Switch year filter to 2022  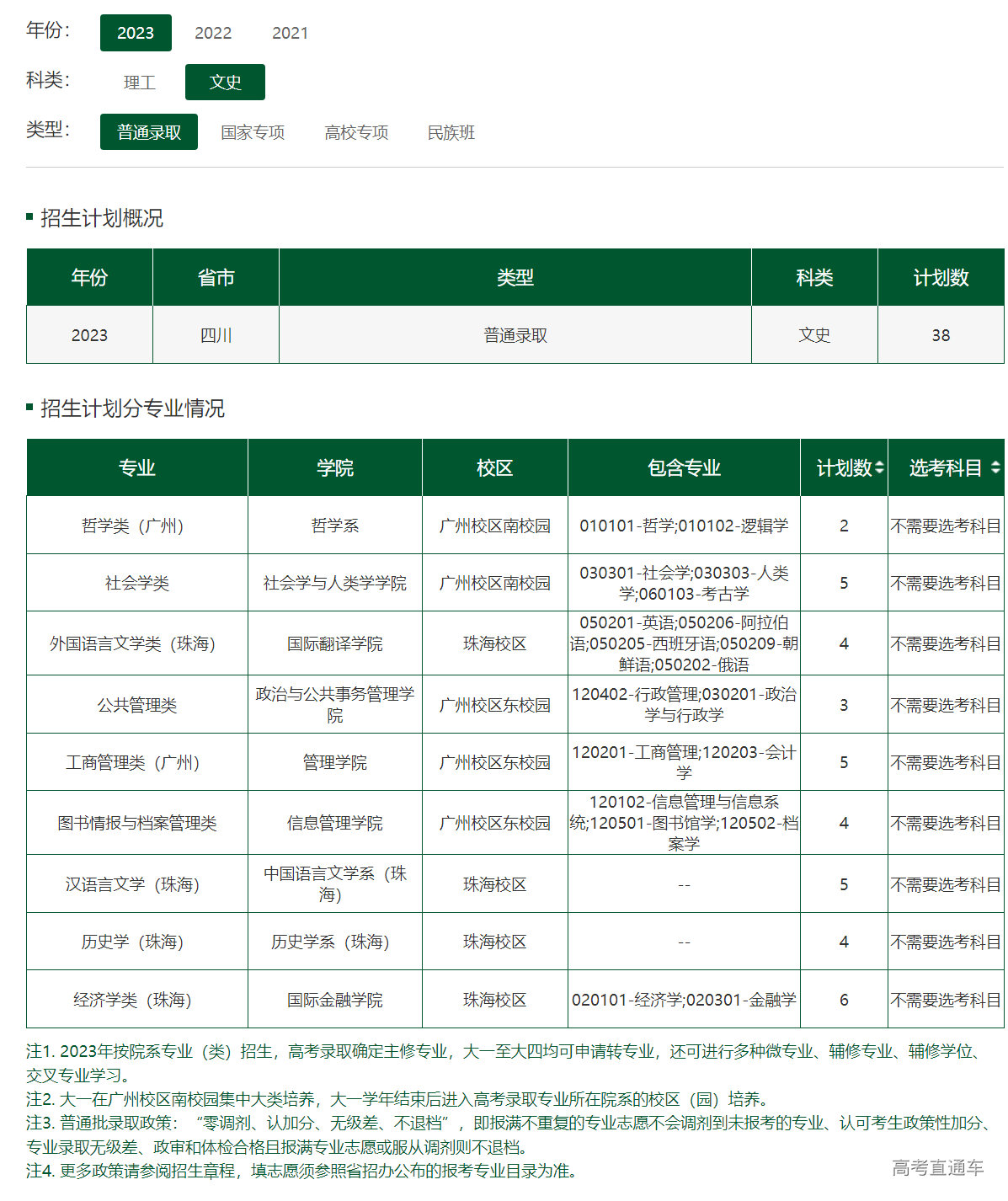click(x=213, y=33)
